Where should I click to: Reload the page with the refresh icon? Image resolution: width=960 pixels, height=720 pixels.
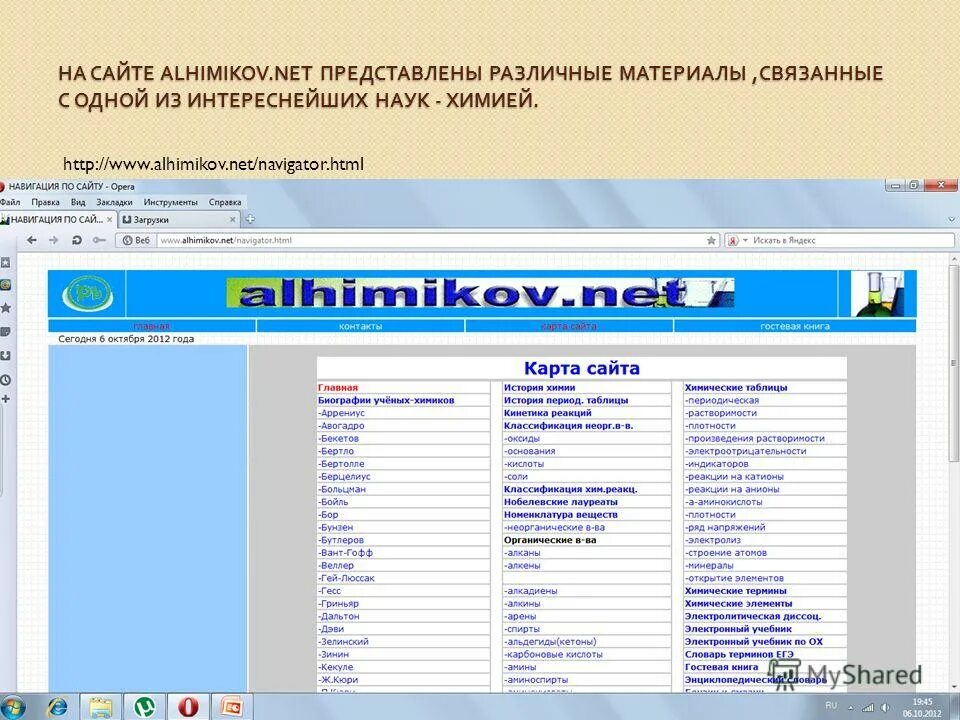[x=77, y=240]
